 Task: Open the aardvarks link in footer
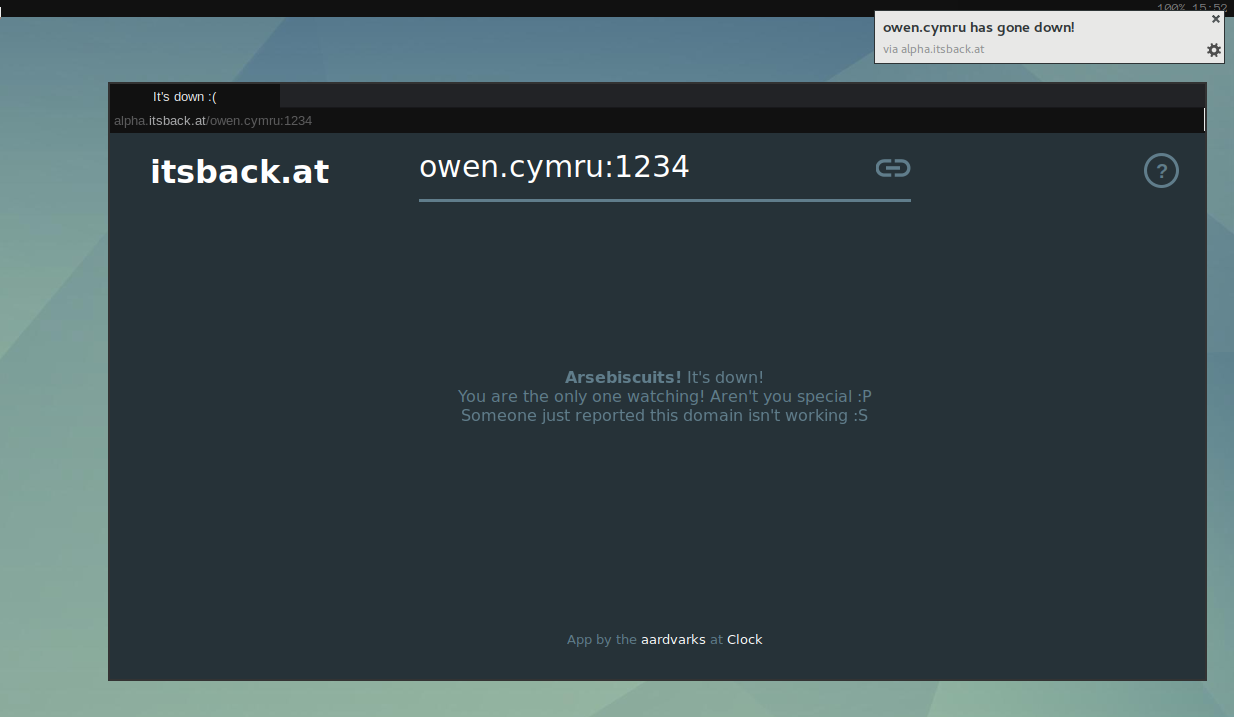click(673, 639)
